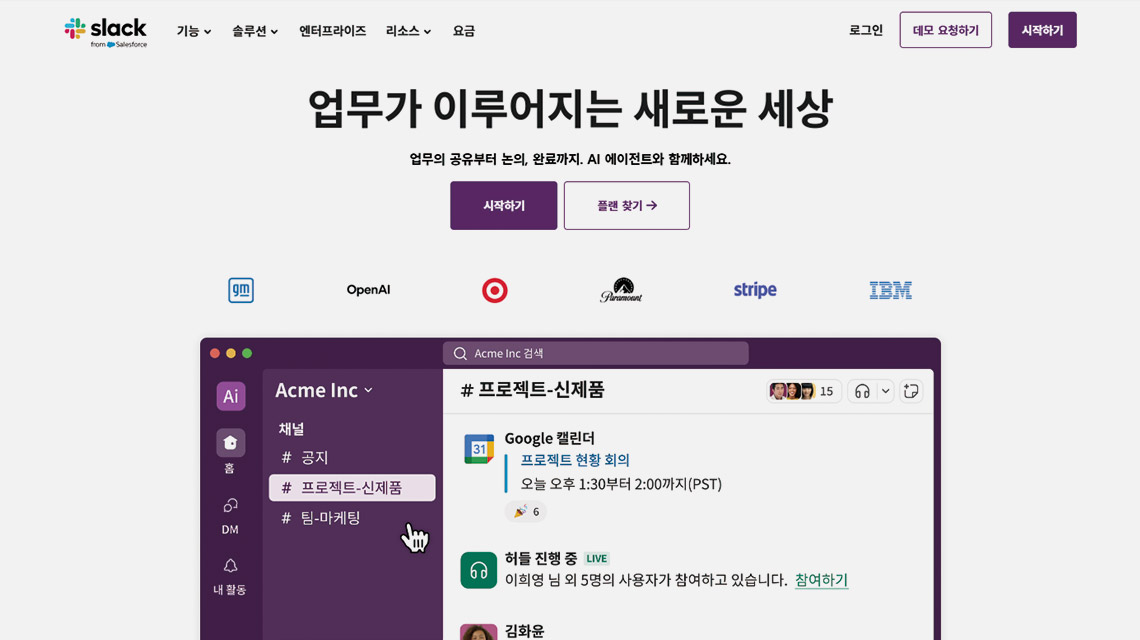Open the canvas icon in channel header

910,391
